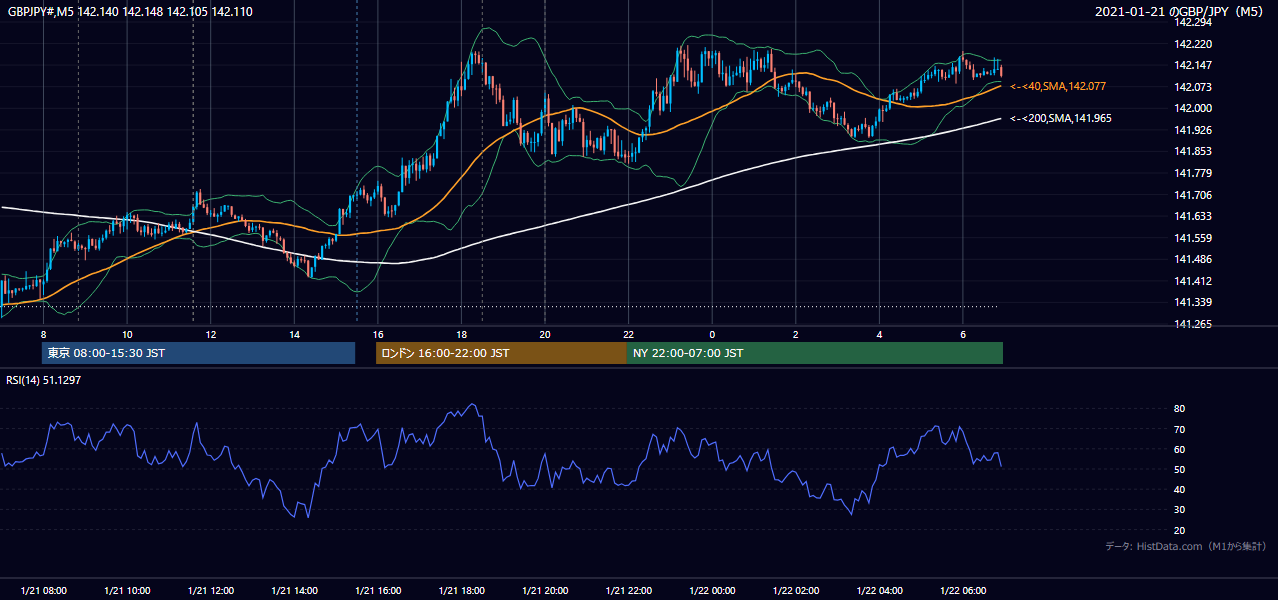Viewport: 1278px width, 600px height.
Task: Select the 東京 08:00-15:30 JST session bar
Action: pyautogui.click(x=198, y=353)
